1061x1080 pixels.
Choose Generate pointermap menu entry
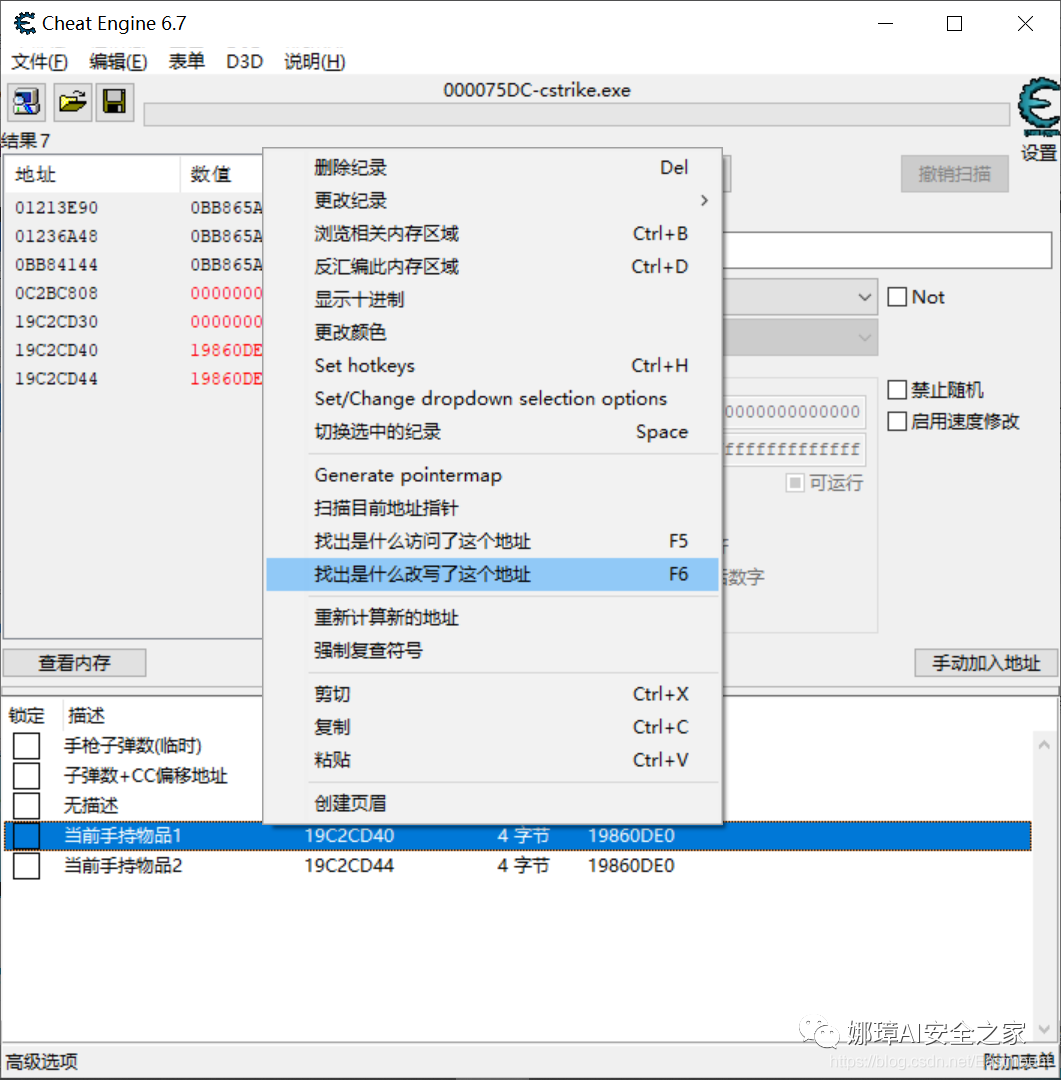point(493,475)
